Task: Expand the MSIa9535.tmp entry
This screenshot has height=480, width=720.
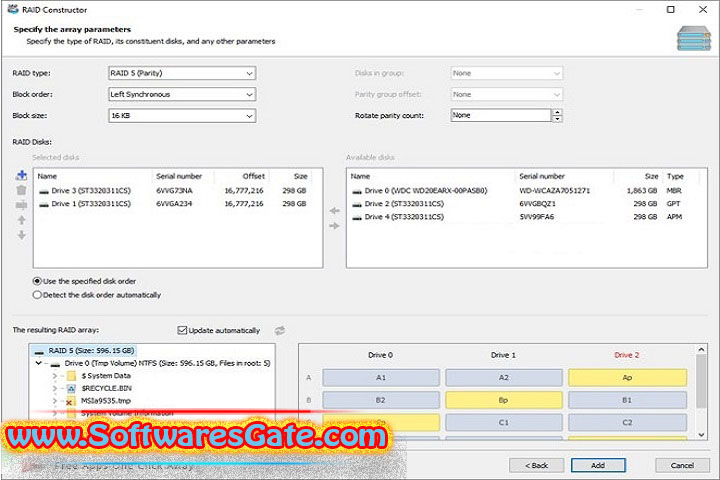Action: [x=55, y=401]
